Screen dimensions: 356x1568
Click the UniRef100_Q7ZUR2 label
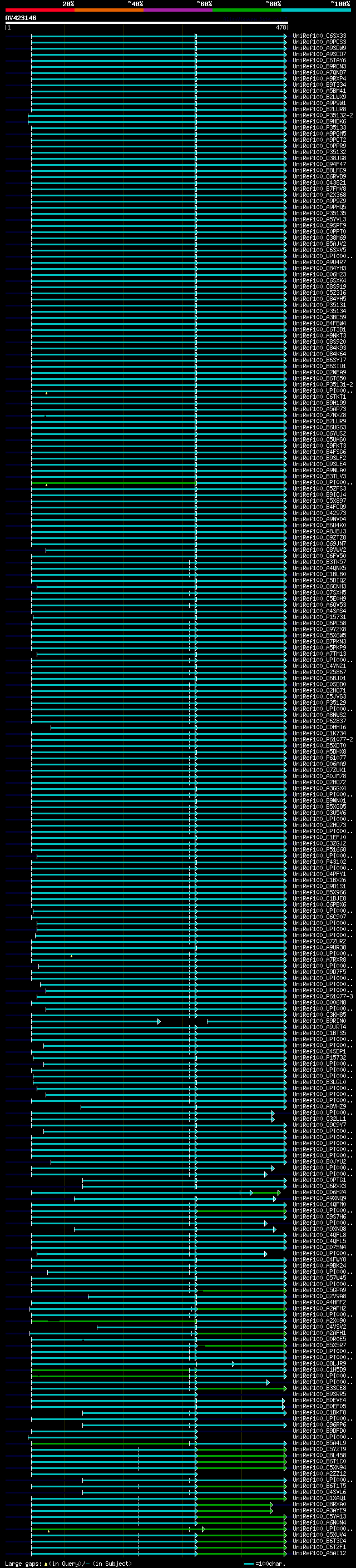pyautogui.click(x=319, y=941)
